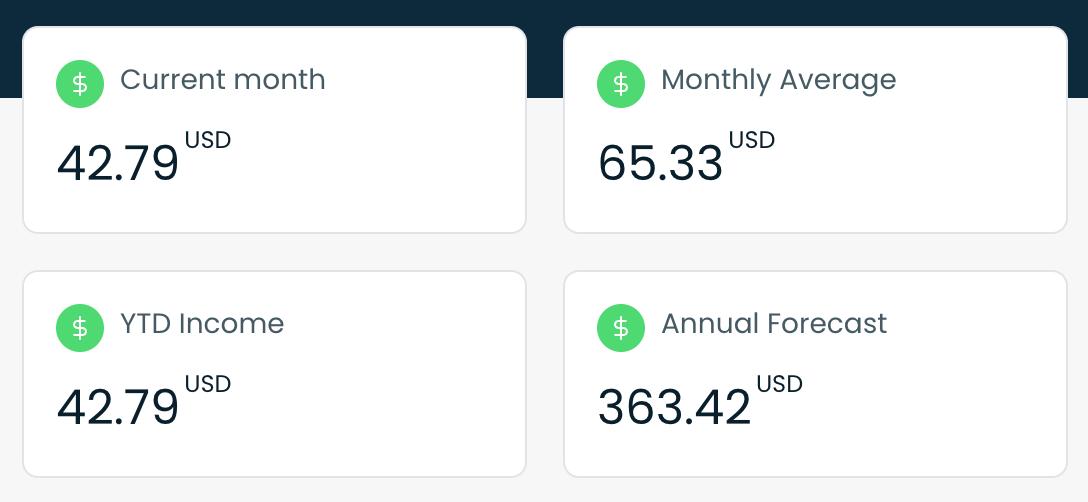Open the Current month card

(x=275, y=130)
